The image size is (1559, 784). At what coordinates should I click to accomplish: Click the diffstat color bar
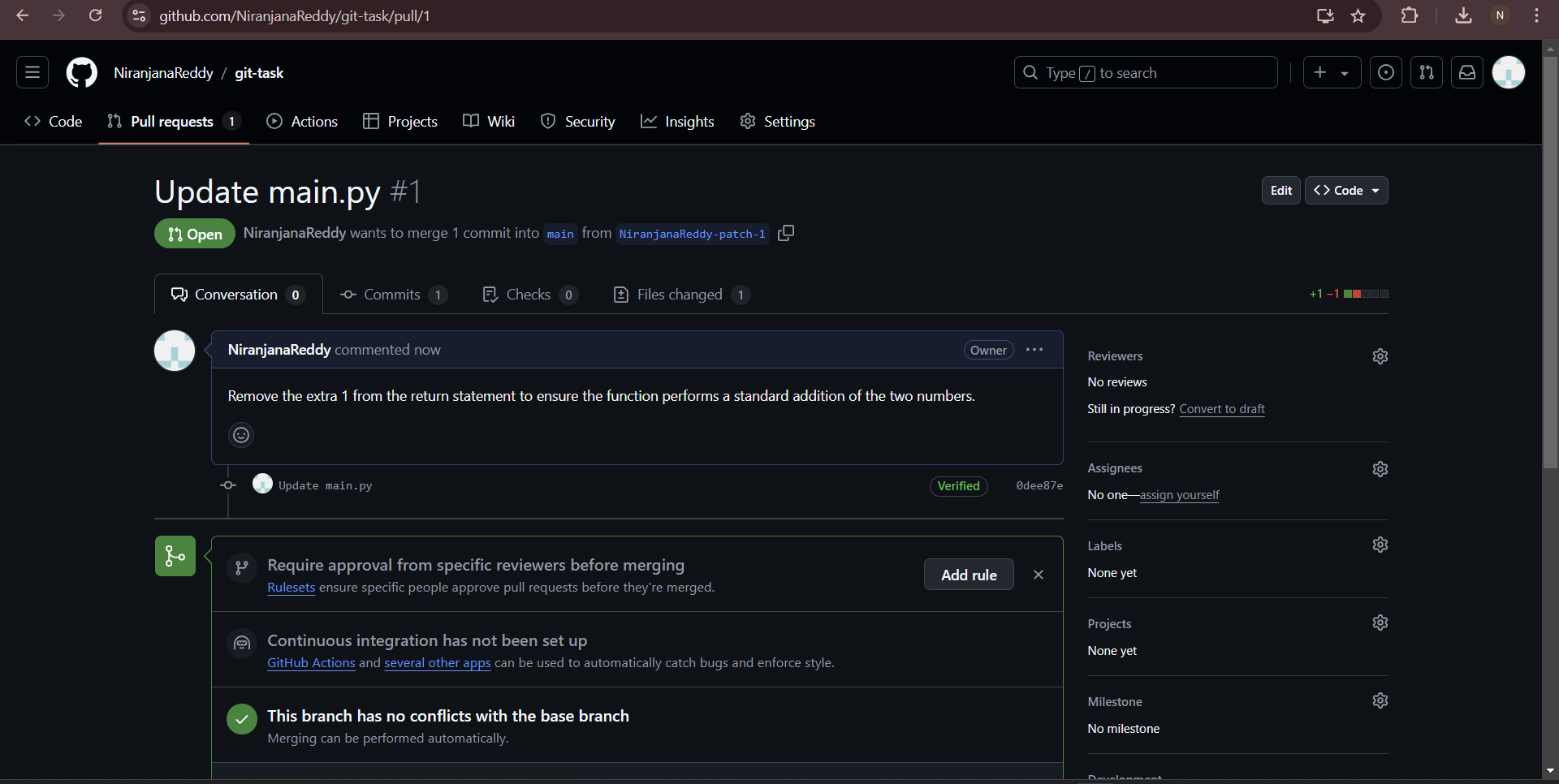point(1366,294)
